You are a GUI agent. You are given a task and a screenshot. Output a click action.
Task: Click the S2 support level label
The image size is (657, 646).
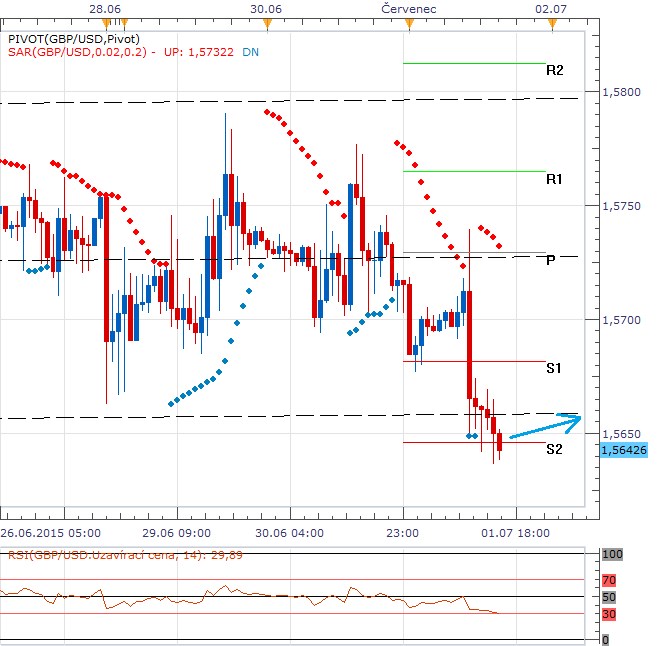554,450
